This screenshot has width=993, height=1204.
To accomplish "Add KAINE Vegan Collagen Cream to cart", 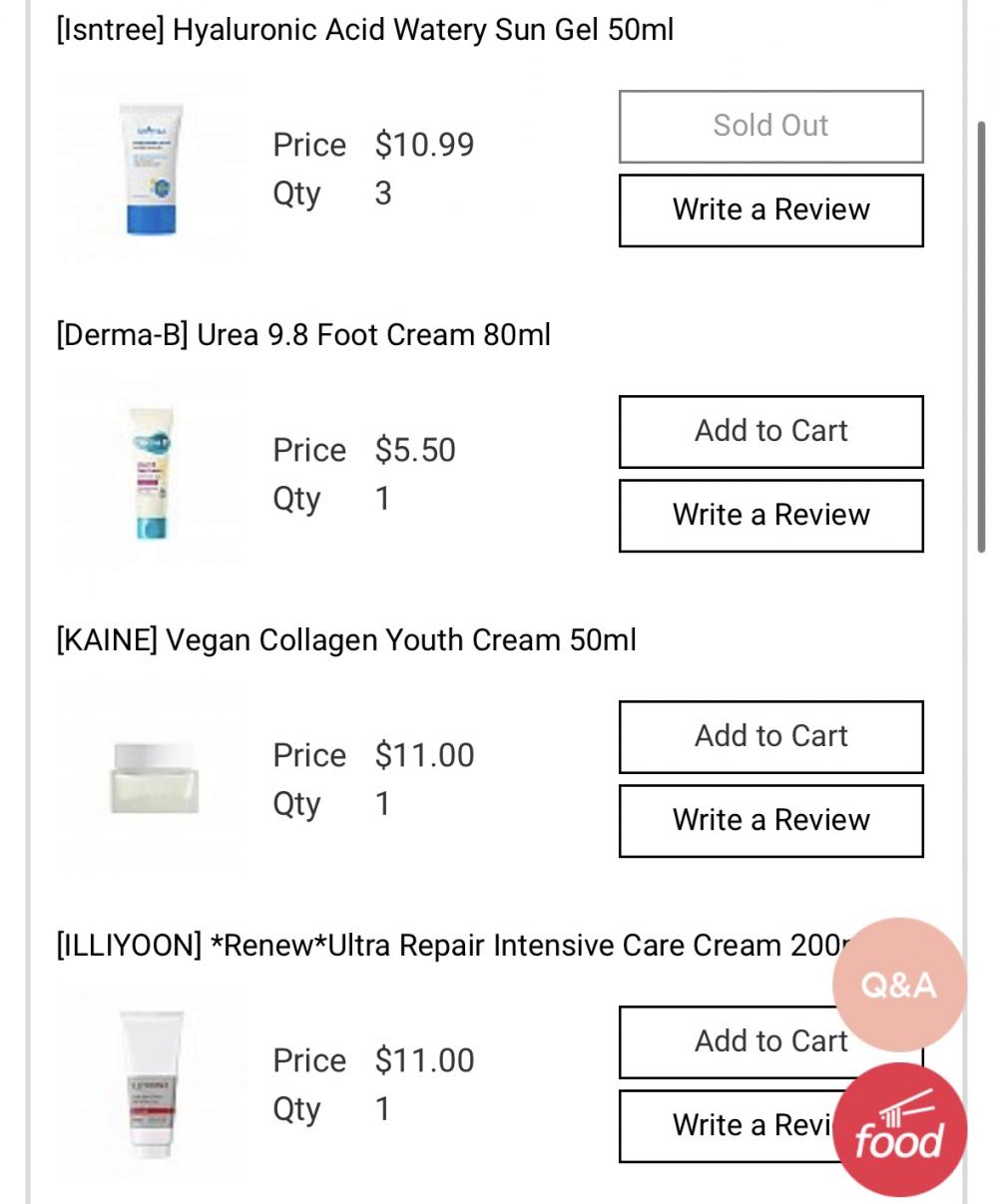I will [770, 737].
